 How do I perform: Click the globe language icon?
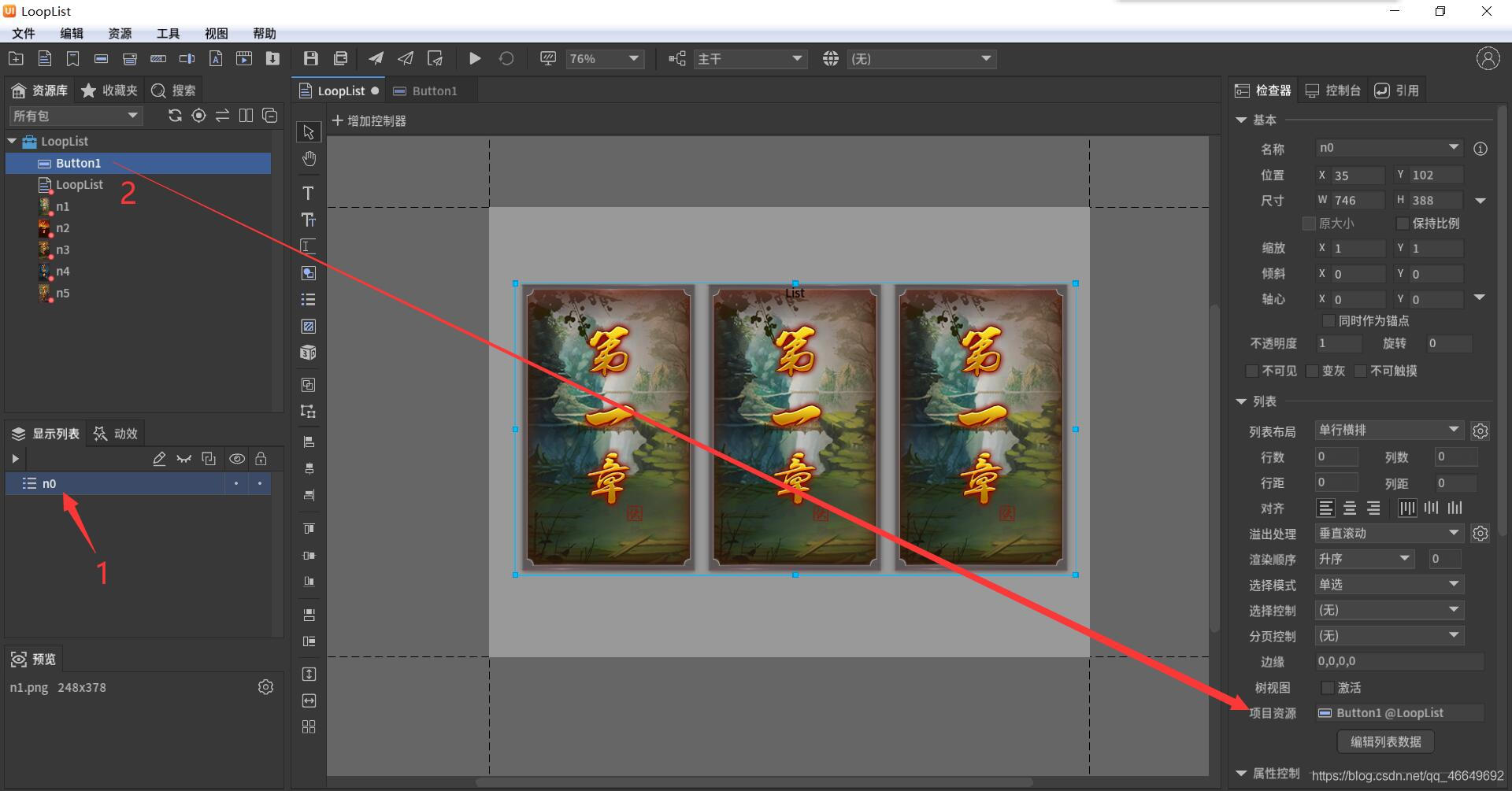pyautogui.click(x=830, y=59)
